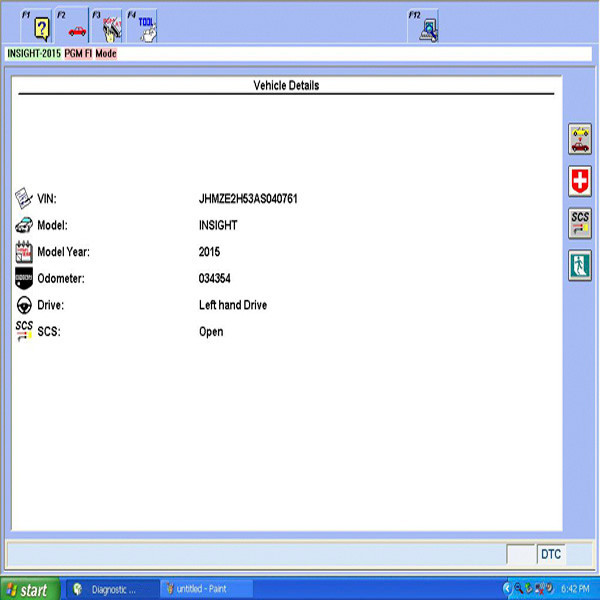Viewport: 600px width, 600px height.
Task: Open the F4 TOOL menu icon
Action: click(146, 25)
